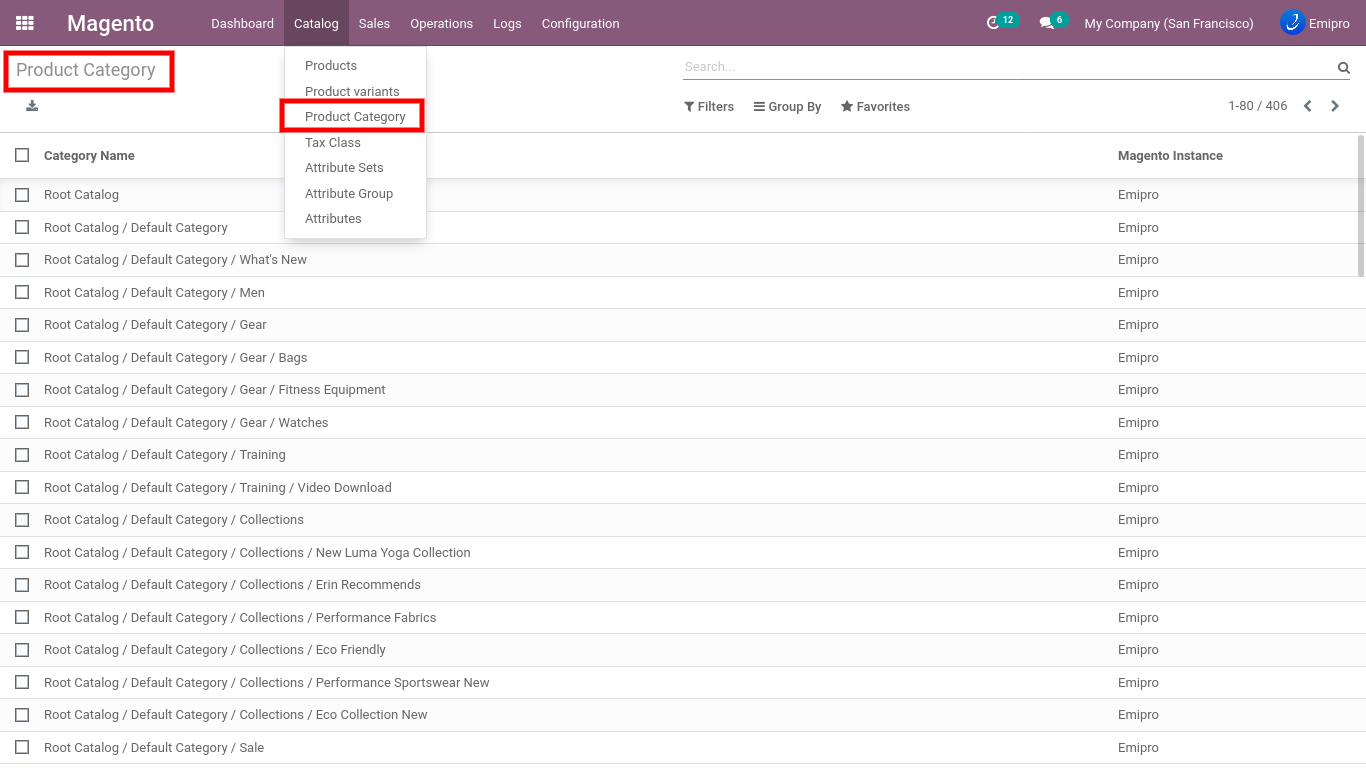Viewport: 1366px width, 768px height.
Task: Open row Root Catalog / Default Category / Sale
Action: point(683,747)
